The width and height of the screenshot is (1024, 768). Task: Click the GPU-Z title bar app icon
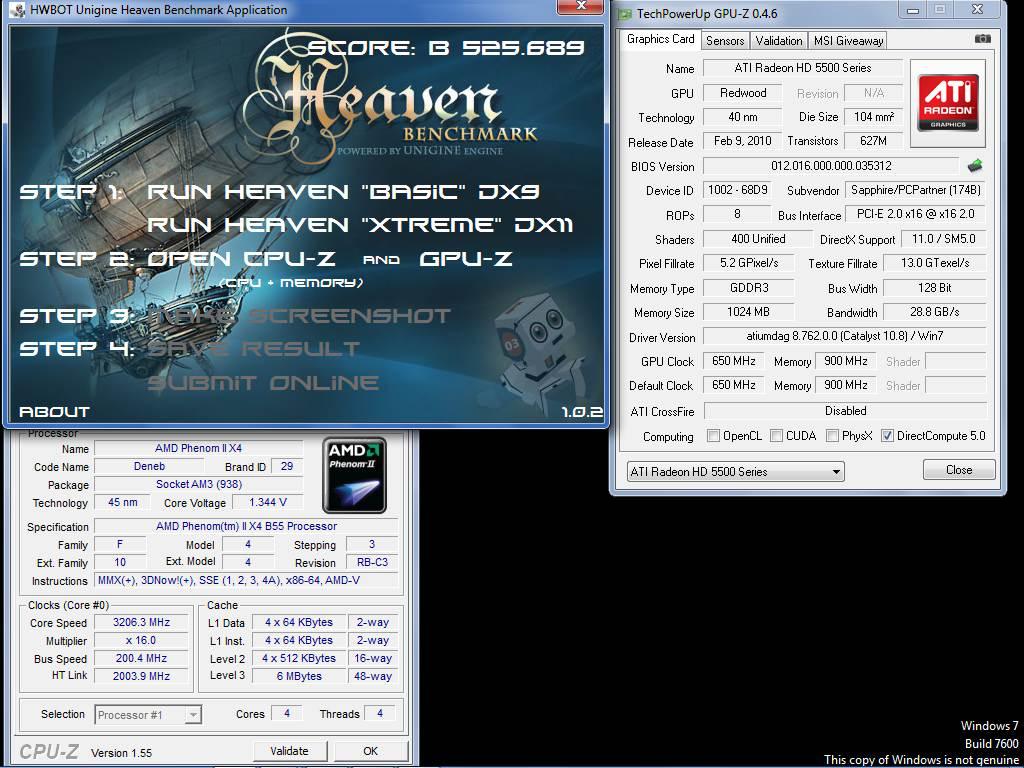pyautogui.click(x=626, y=14)
